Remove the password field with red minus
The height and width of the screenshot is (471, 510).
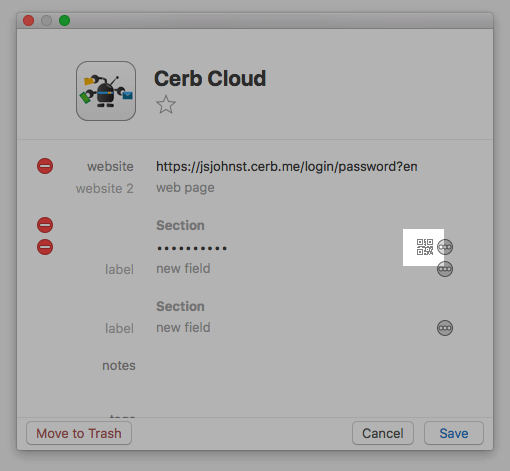tap(45, 247)
